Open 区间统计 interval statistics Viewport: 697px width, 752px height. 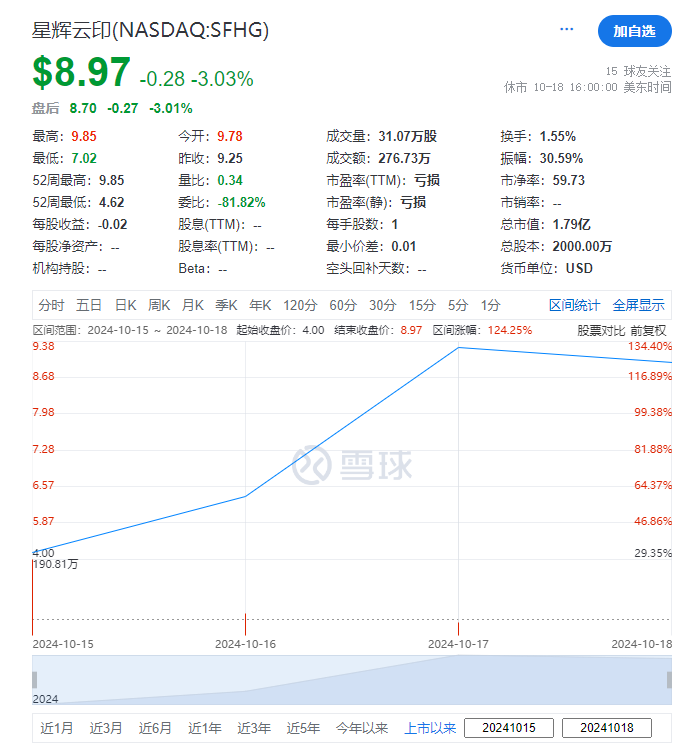tap(574, 305)
